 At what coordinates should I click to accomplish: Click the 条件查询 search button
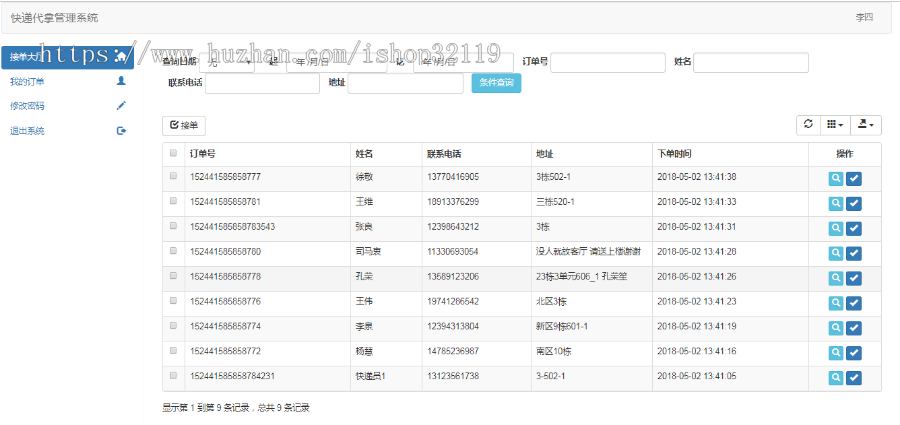496,83
